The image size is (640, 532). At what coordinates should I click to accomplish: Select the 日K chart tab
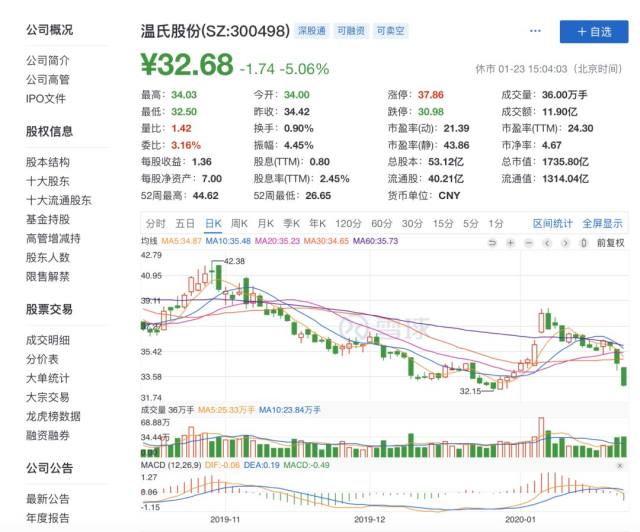213,223
